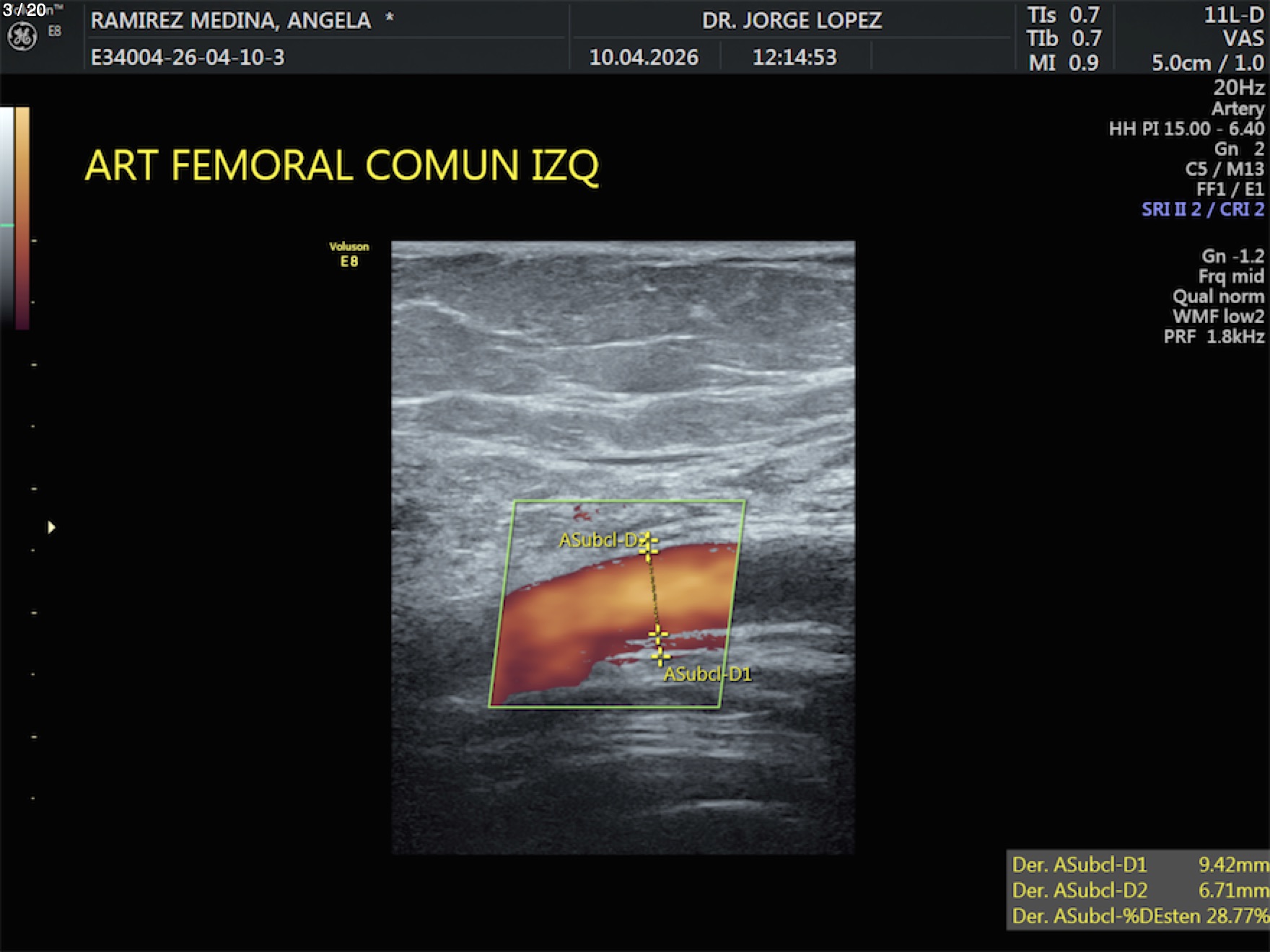Select the ART FEMORAL COMUN IZQ annotation

click(341, 166)
